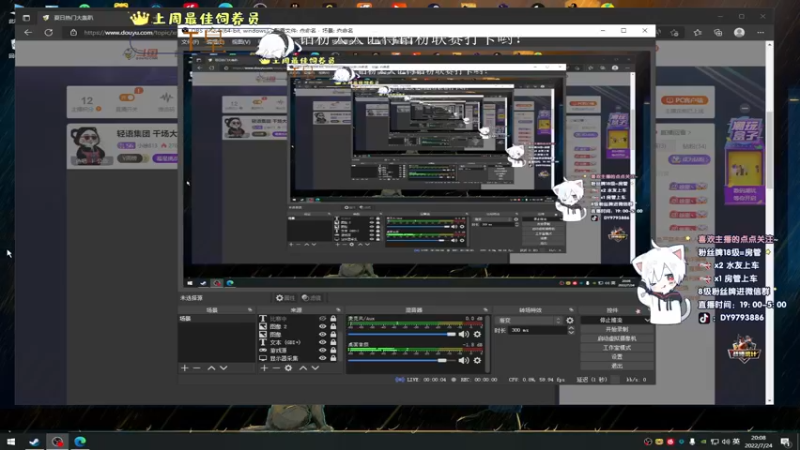
Task: Go back in the Edge browser
Action: tap(28, 32)
